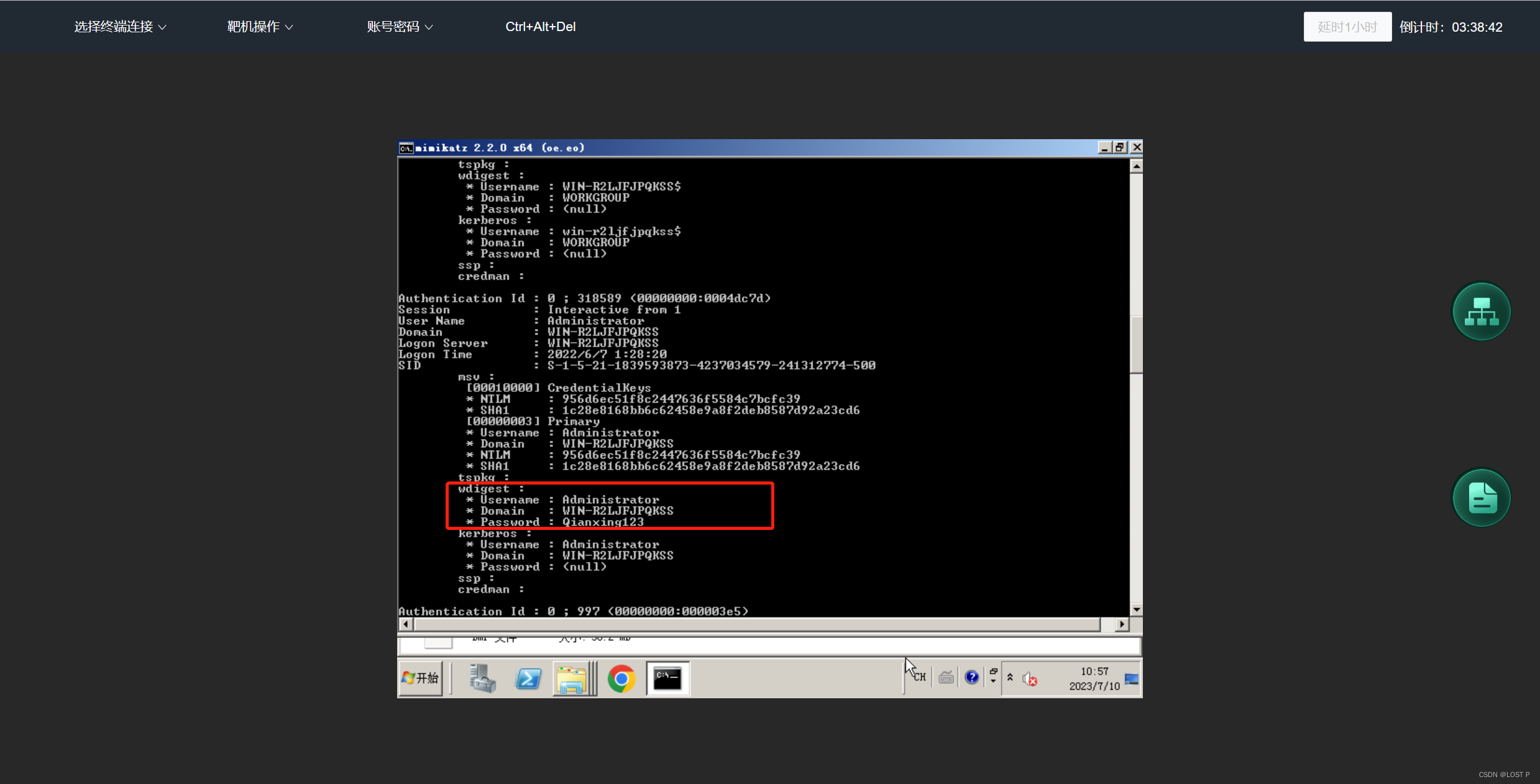
Task: Click the Authentication Id 318589 line
Action: (584, 298)
